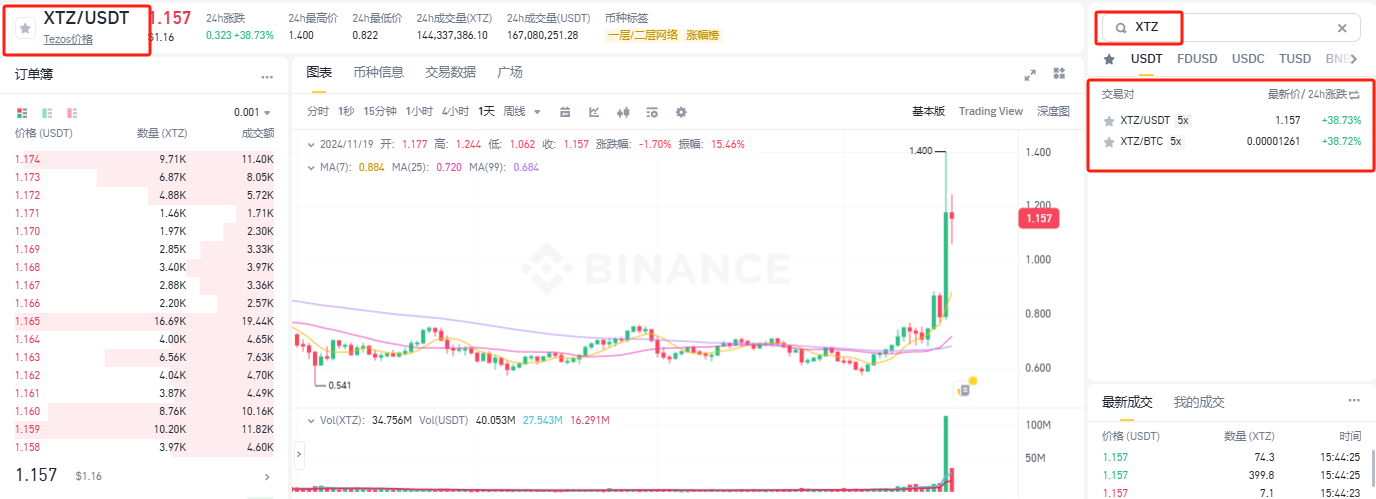Image resolution: width=1376 pixels, height=499 pixels.
Task: Expand the chart to fullscreen
Action: (1030, 74)
